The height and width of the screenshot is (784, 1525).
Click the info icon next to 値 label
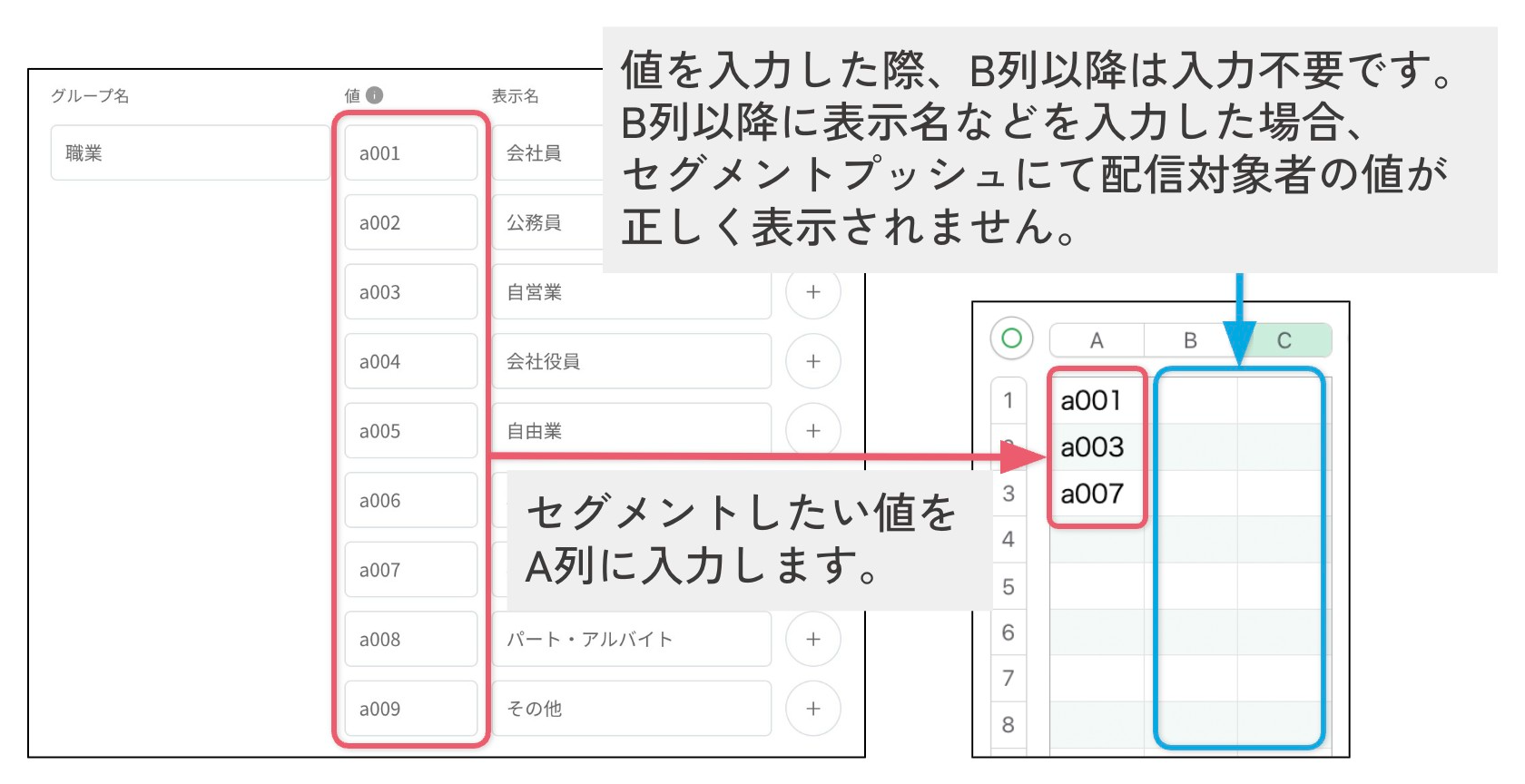(x=375, y=95)
